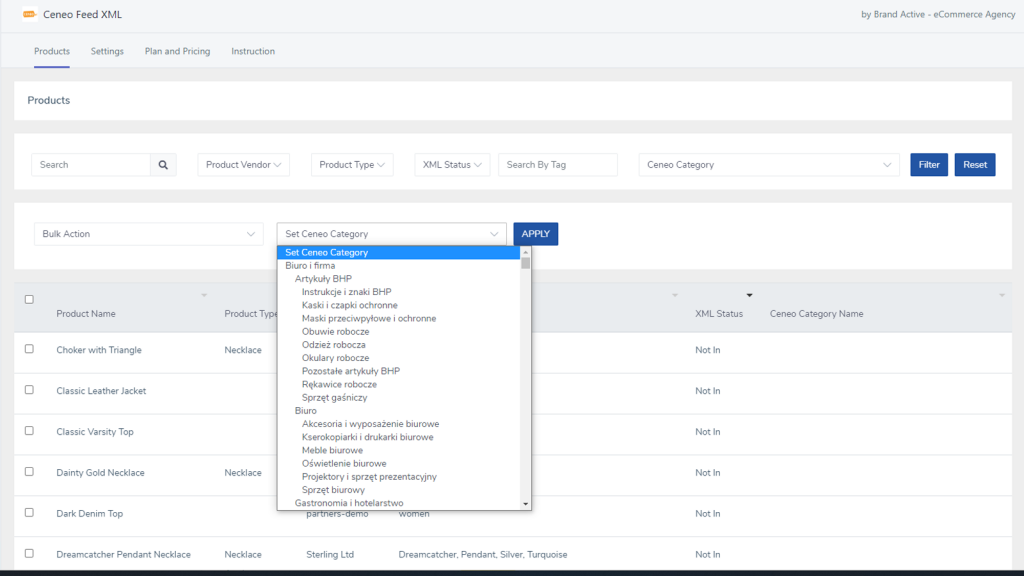Click the category list scrollbar thumb
Image resolution: width=1024 pixels, height=576 pixels.
(526, 264)
